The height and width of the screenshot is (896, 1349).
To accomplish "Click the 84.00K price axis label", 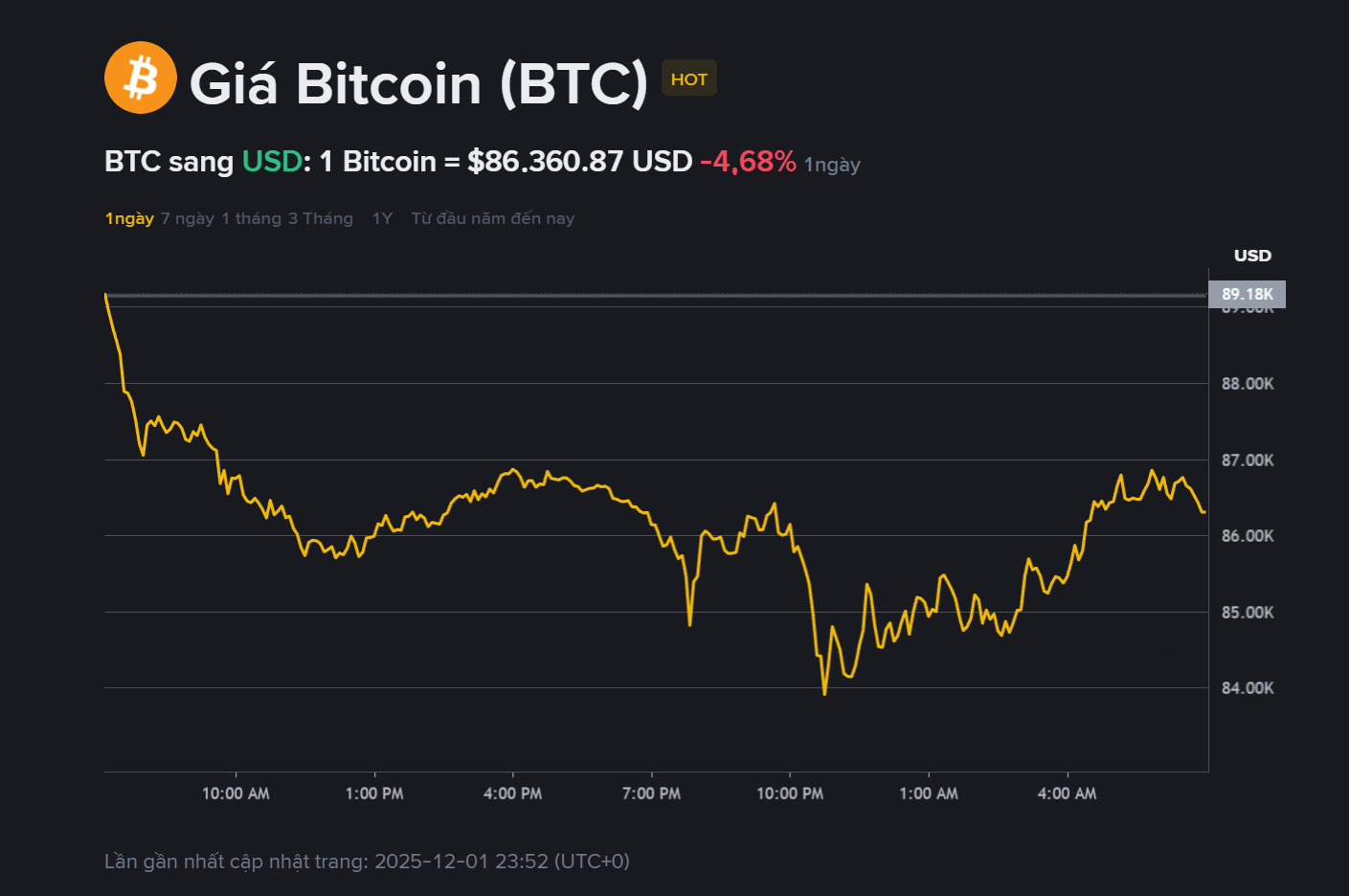I will [1248, 687].
